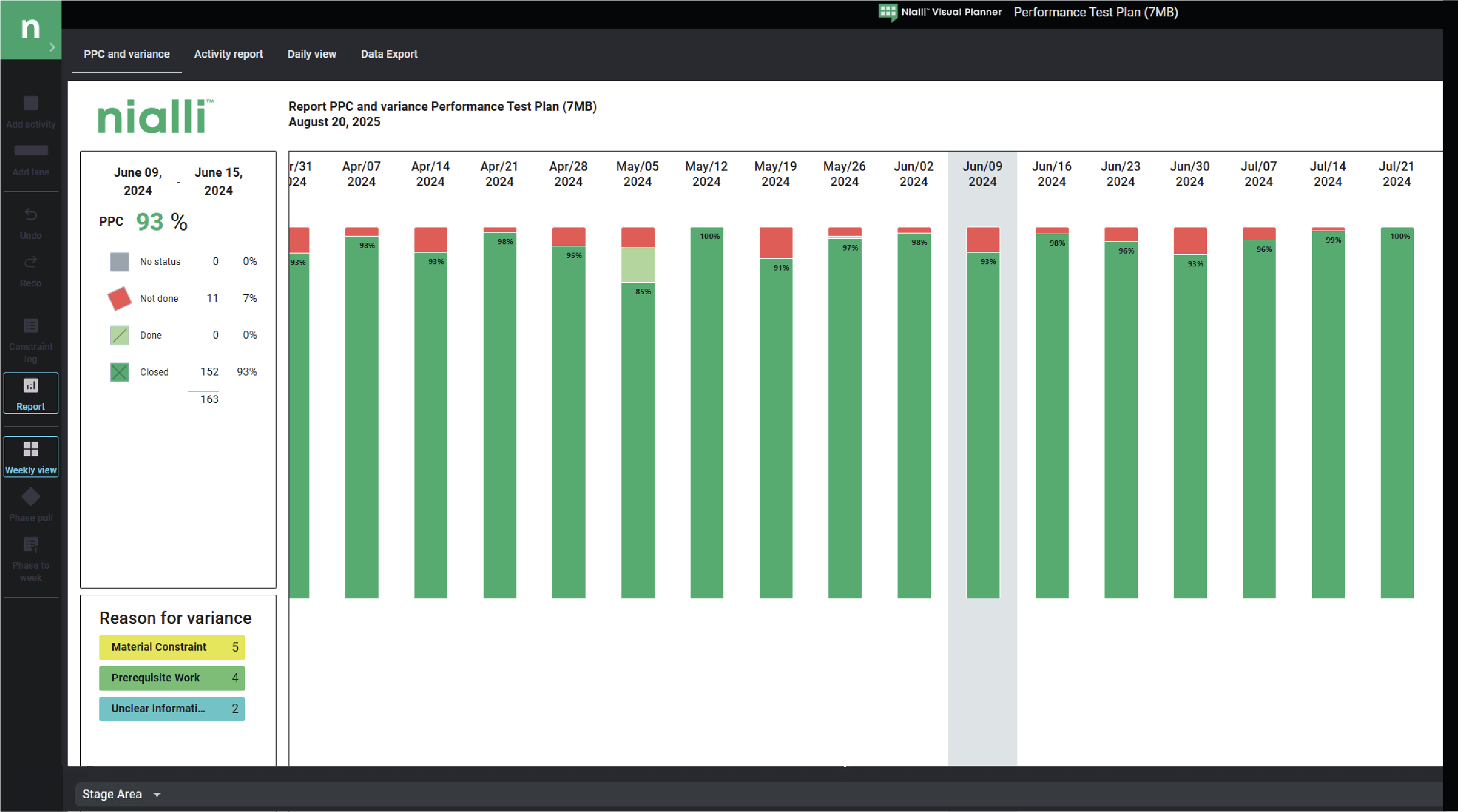This screenshot has height=812, width=1458.
Task: Click the Phase to week icon
Action: point(31,545)
